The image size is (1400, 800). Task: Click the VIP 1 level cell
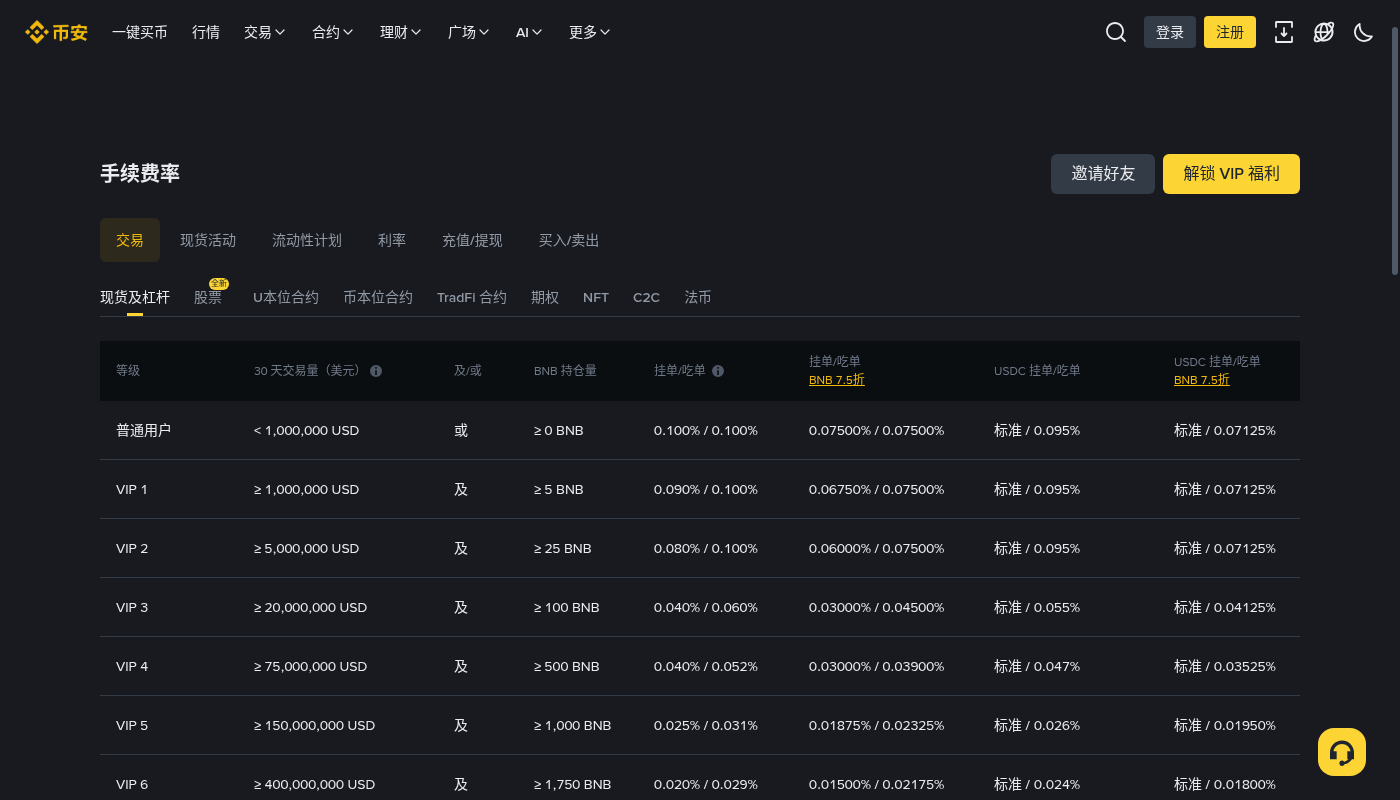pos(132,489)
